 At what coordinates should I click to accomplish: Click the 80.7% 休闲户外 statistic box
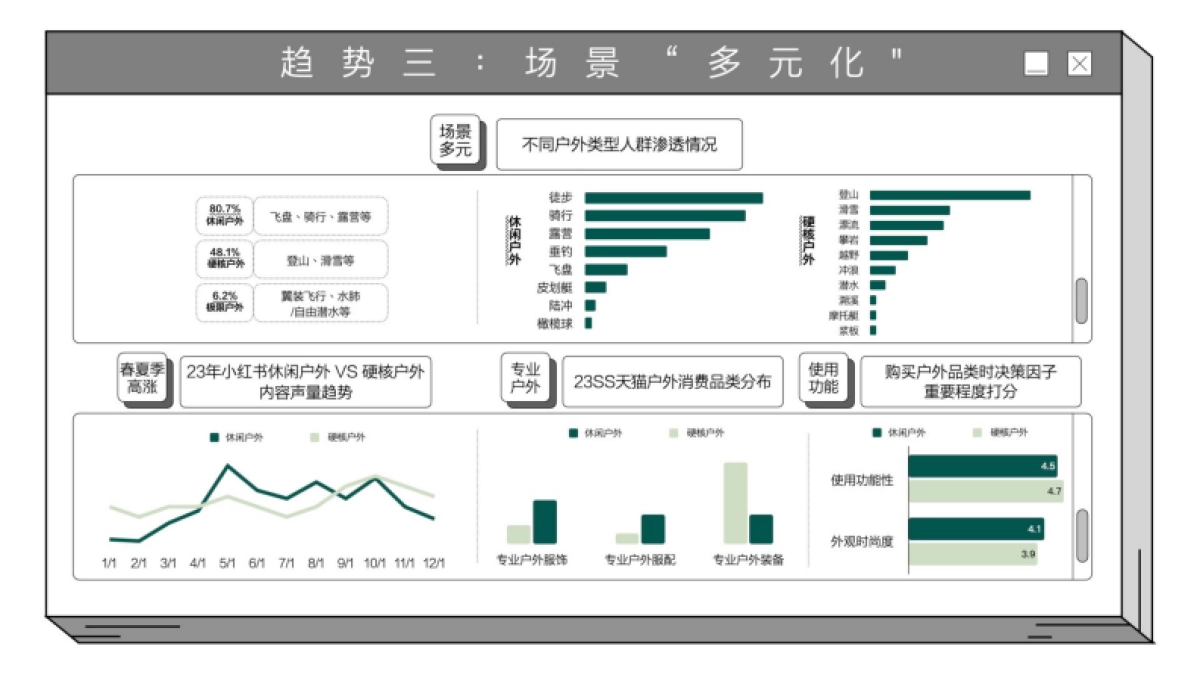coord(226,217)
